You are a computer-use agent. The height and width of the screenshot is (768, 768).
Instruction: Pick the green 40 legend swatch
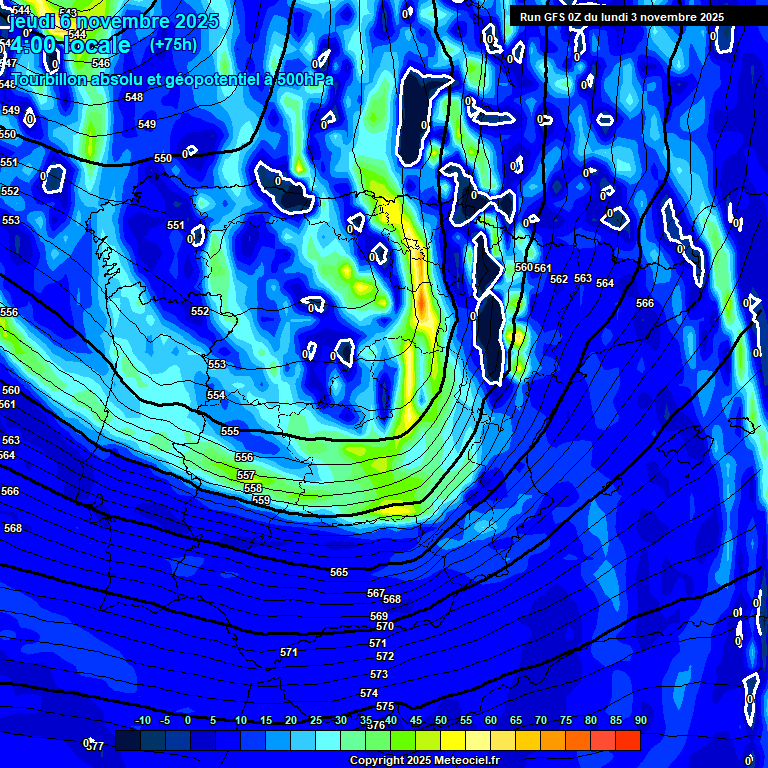coord(378,741)
